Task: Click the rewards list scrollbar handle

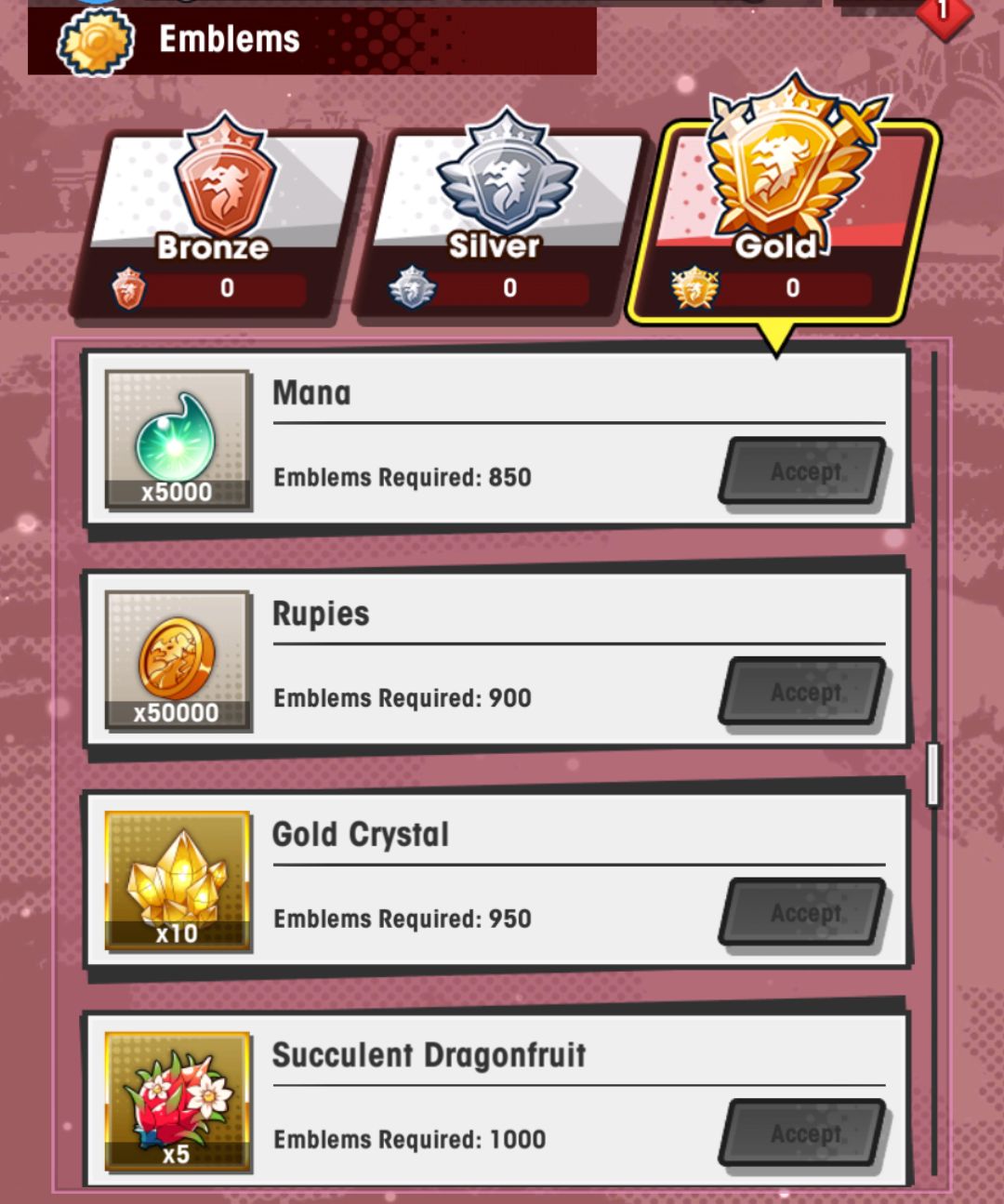Action: (933, 774)
